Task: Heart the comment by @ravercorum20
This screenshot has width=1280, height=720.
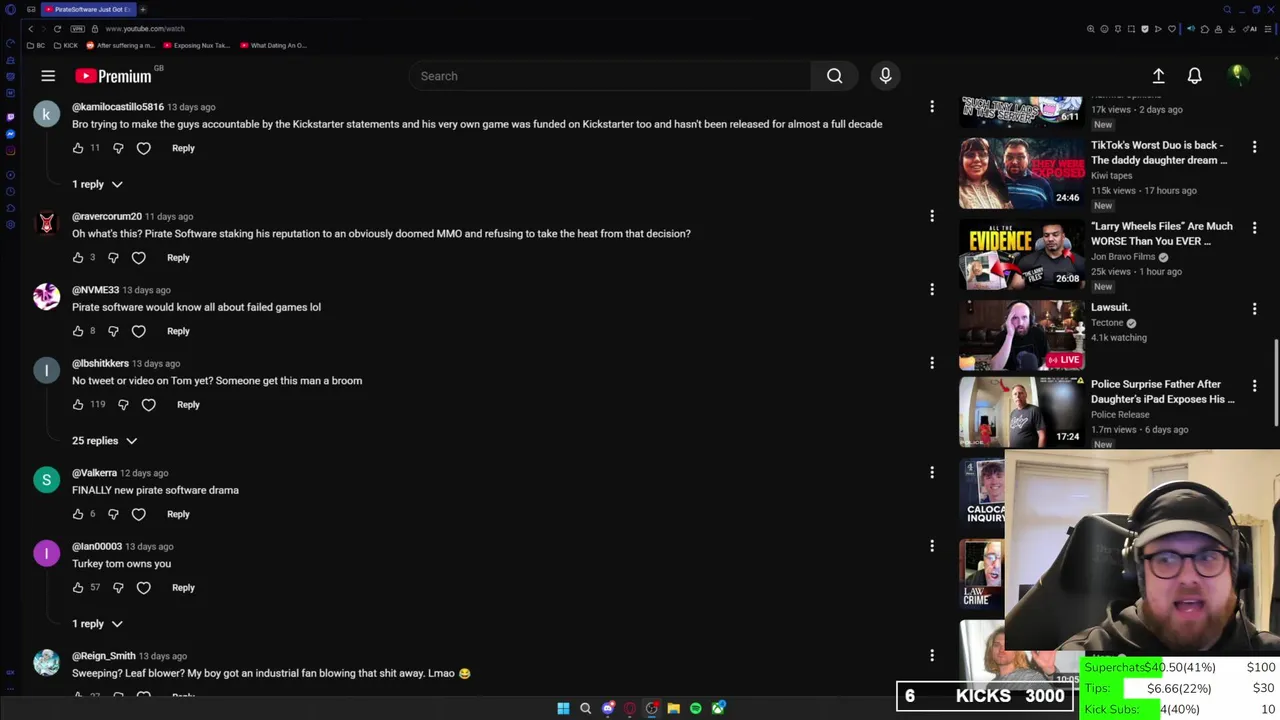Action: pyautogui.click(x=138, y=258)
